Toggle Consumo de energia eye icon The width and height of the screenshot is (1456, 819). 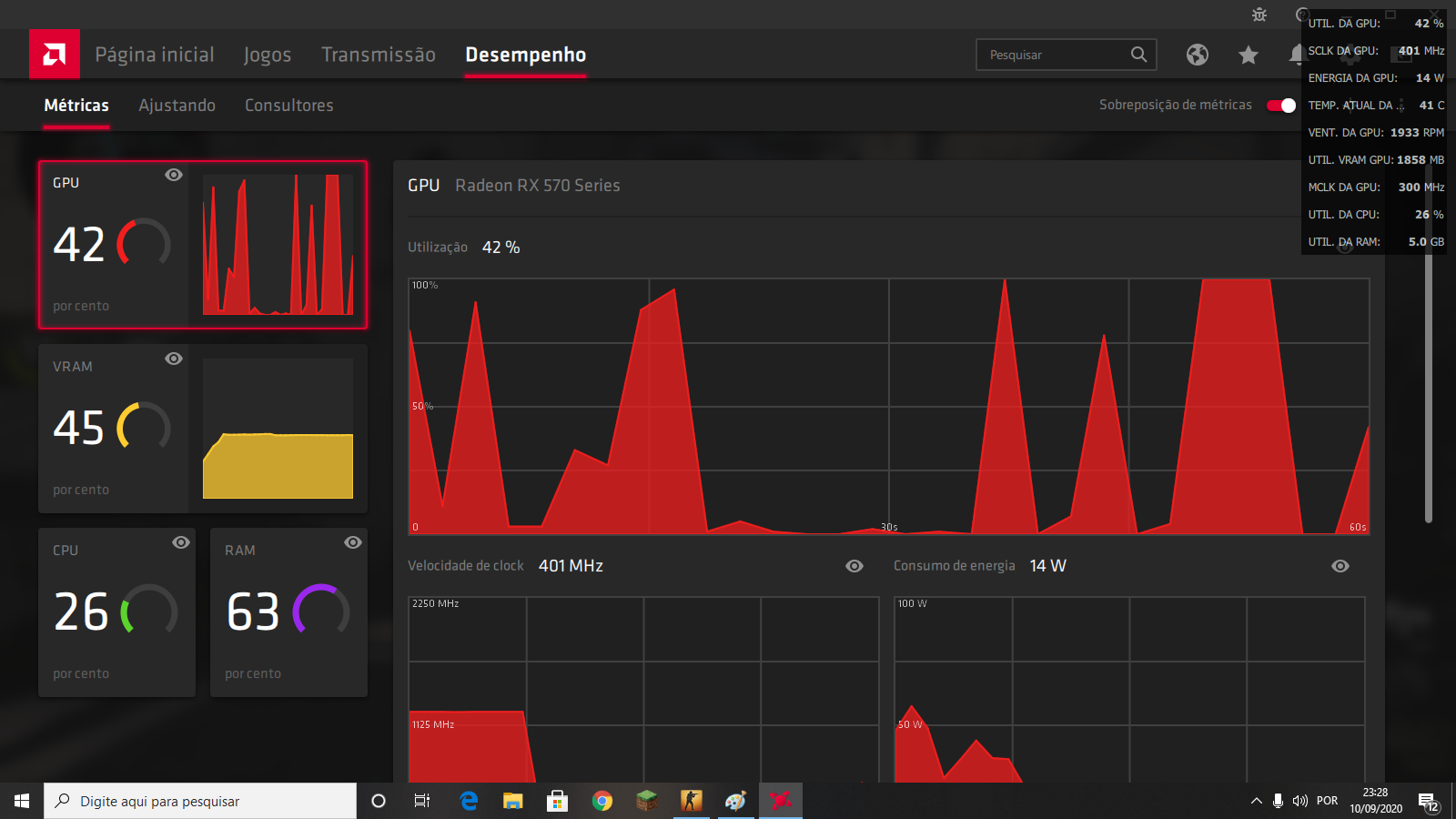[x=1340, y=566]
